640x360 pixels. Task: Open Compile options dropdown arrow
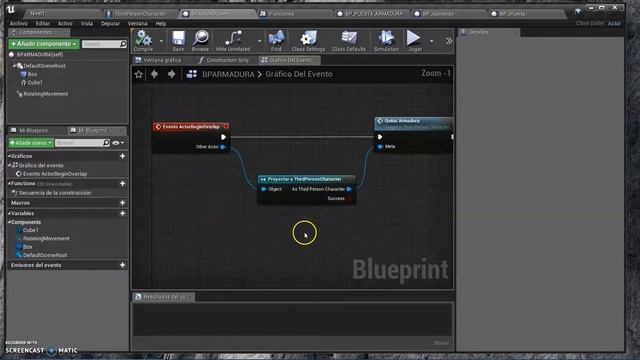(x=161, y=41)
